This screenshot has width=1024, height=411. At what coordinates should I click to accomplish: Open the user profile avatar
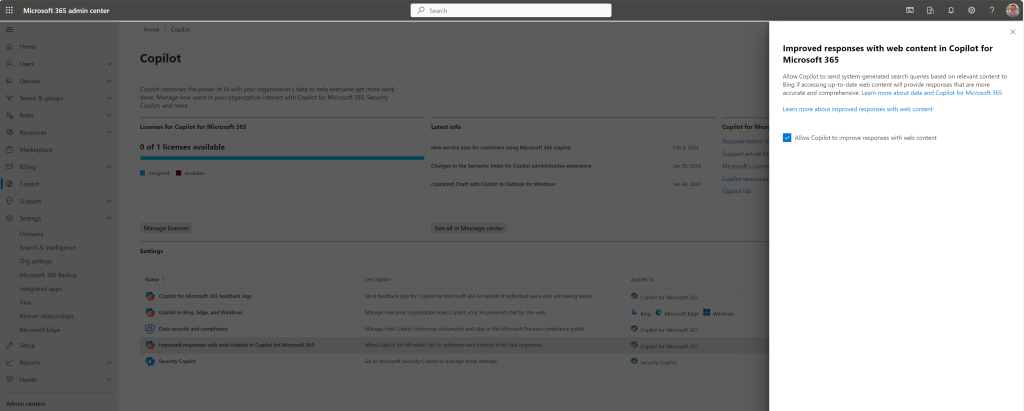pos(1012,10)
